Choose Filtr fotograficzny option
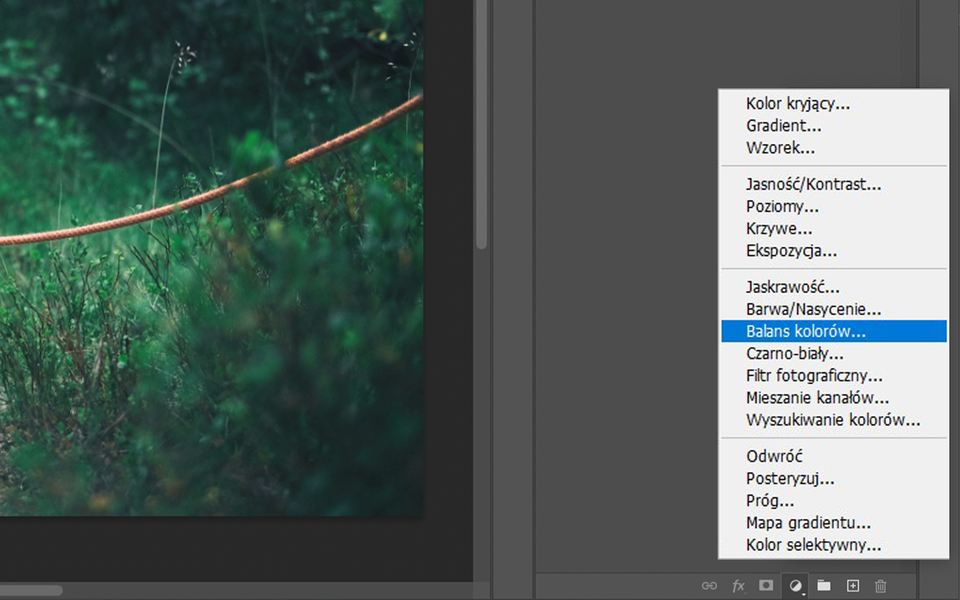The width and height of the screenshot is (960, 600). 814,376
